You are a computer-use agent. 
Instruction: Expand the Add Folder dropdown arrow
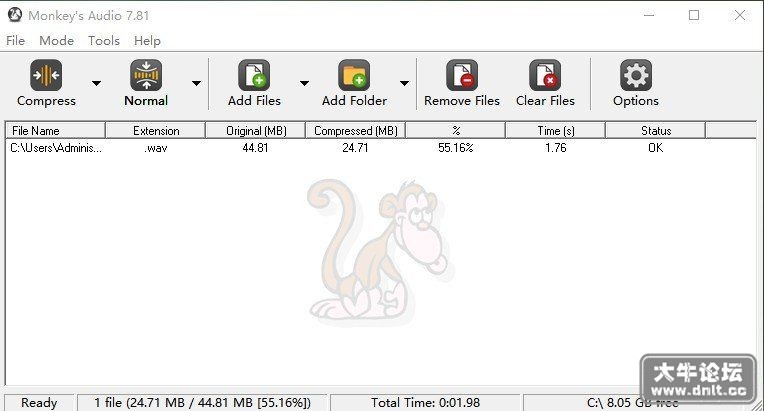[x=404, y=83]
